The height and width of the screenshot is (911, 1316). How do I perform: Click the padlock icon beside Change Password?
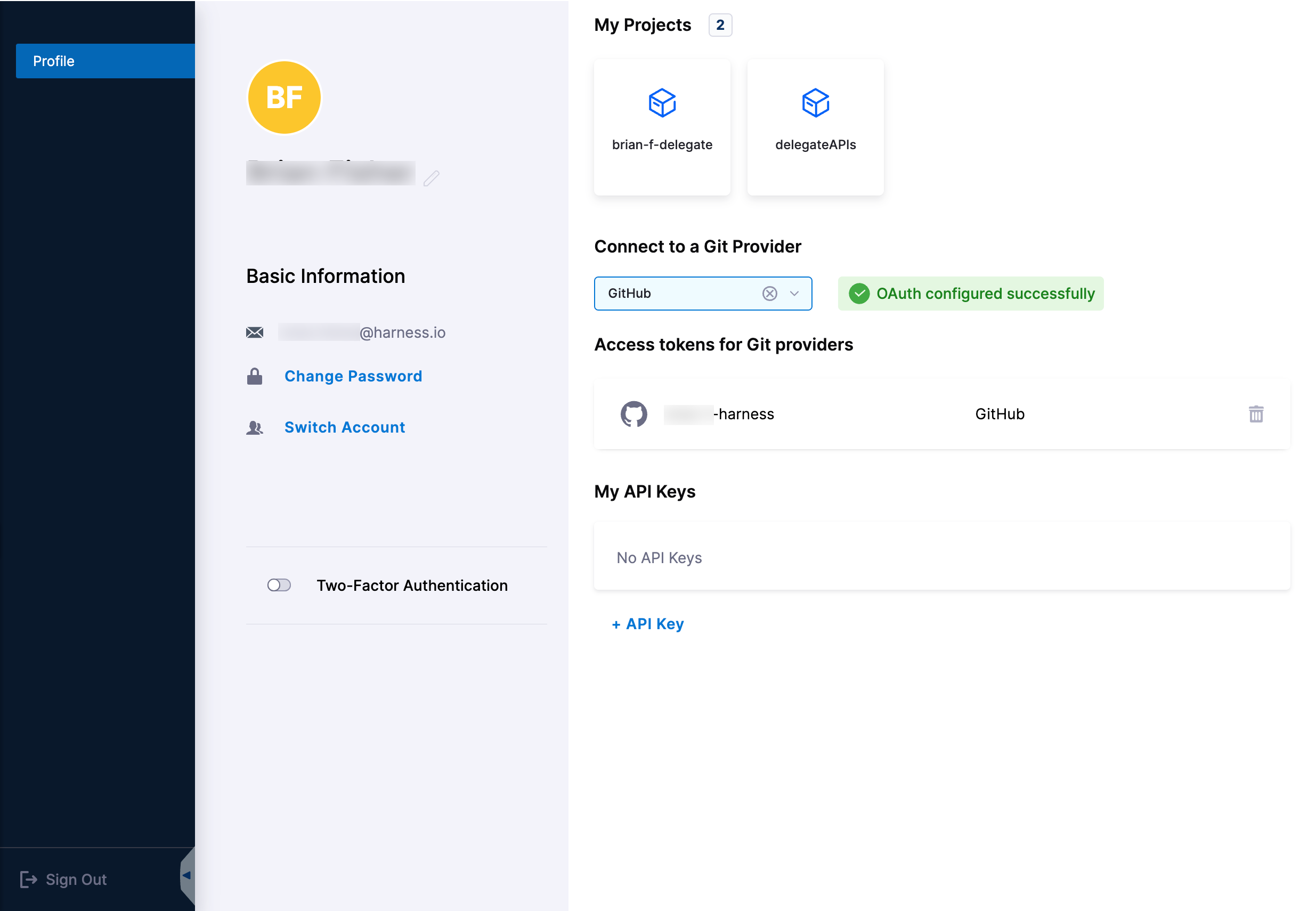pos(255,376)
